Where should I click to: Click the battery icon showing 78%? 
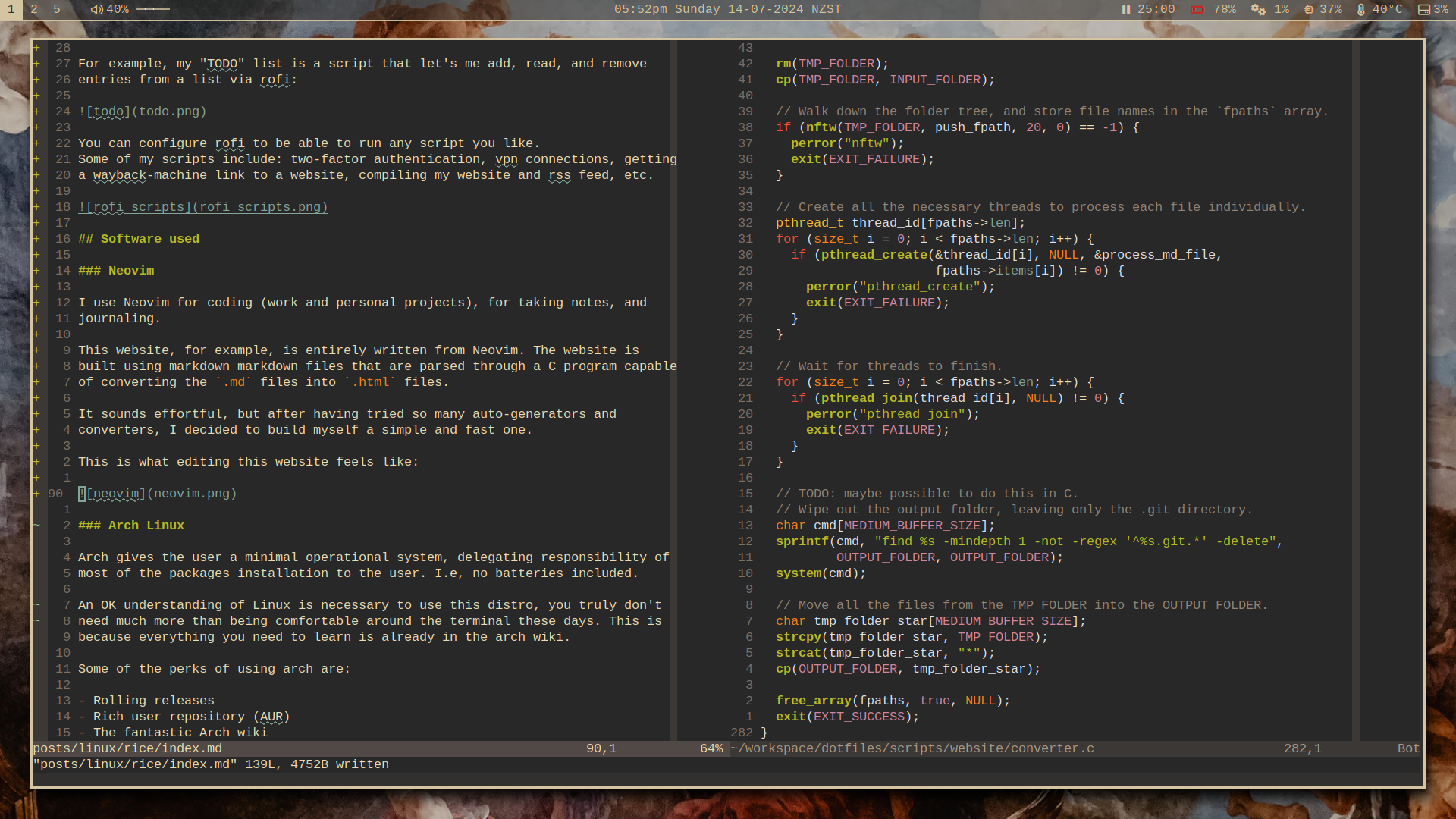(x=1197, y=10)
